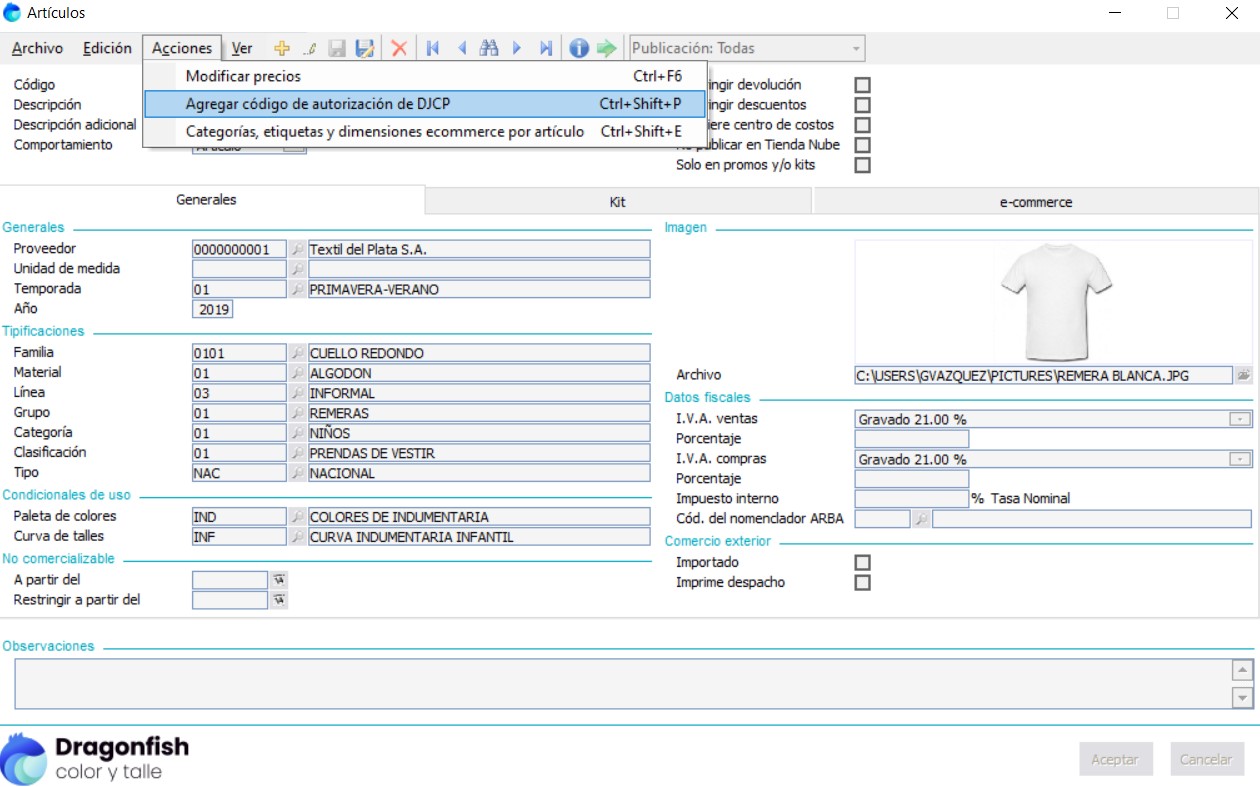1260x787 pixels.
Task: Click the yellow plus New record icon
Action: [282, 48]
